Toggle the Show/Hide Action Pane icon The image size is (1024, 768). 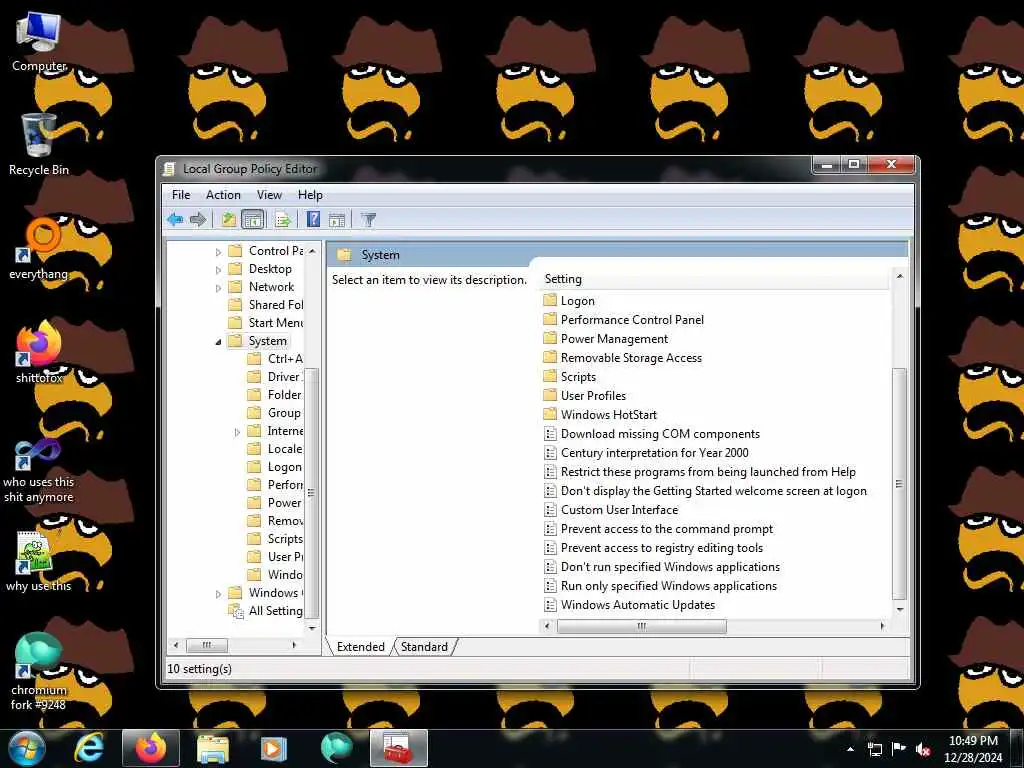[x=337, y=219]
